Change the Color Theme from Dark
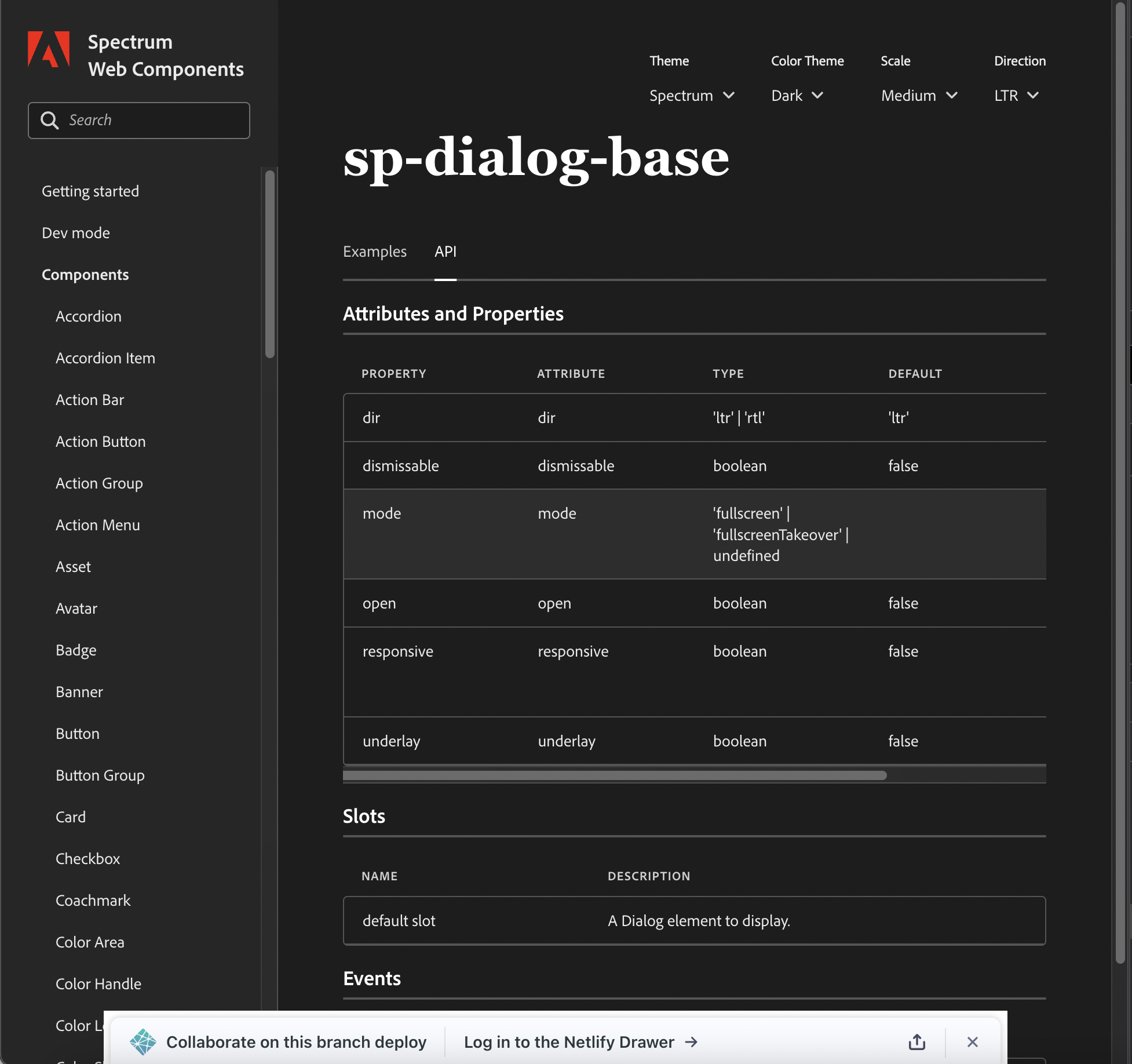 pos(797,95)
